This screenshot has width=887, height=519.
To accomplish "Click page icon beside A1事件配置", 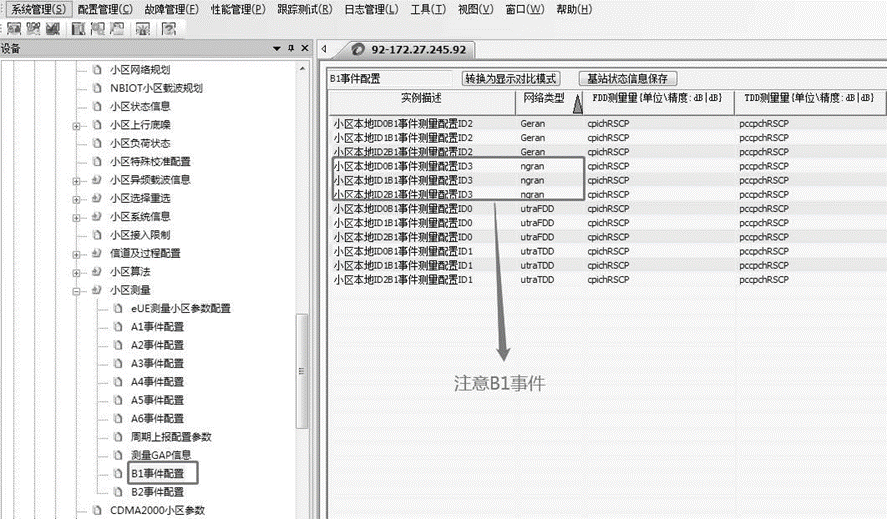I will 118,327.
